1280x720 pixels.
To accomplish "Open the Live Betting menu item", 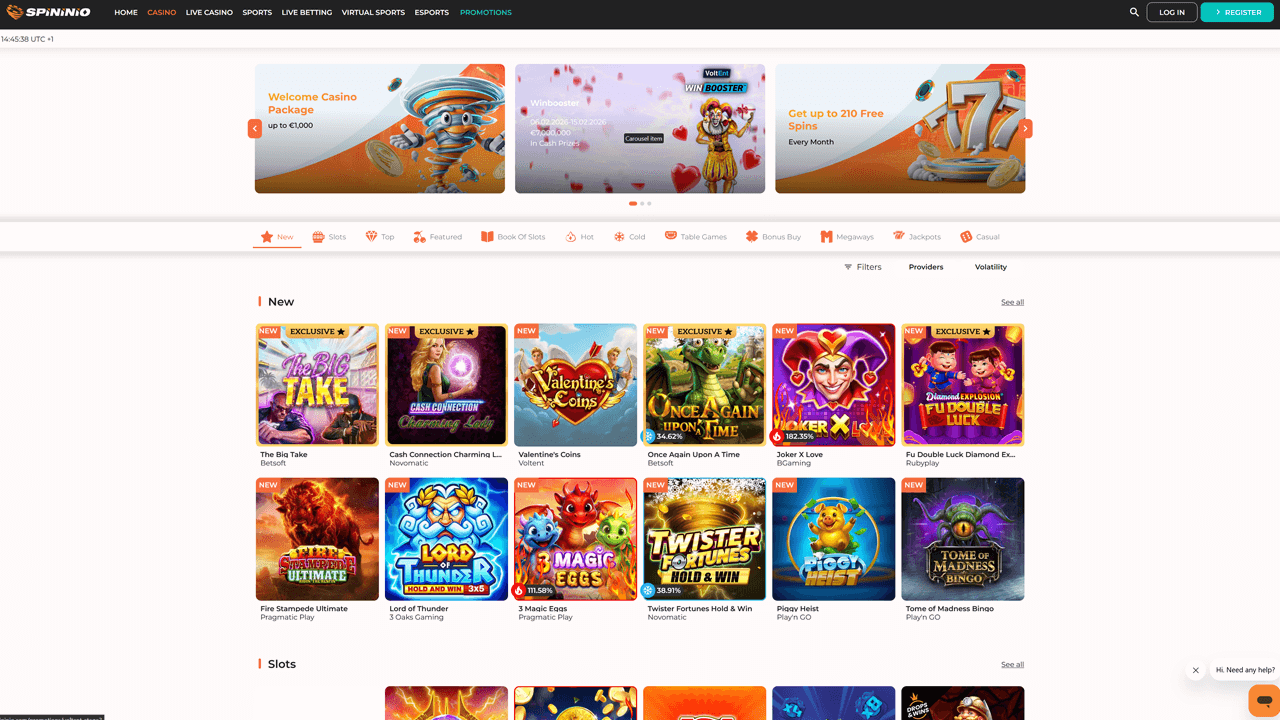I will pyautogui.click(x=307, y=13).
